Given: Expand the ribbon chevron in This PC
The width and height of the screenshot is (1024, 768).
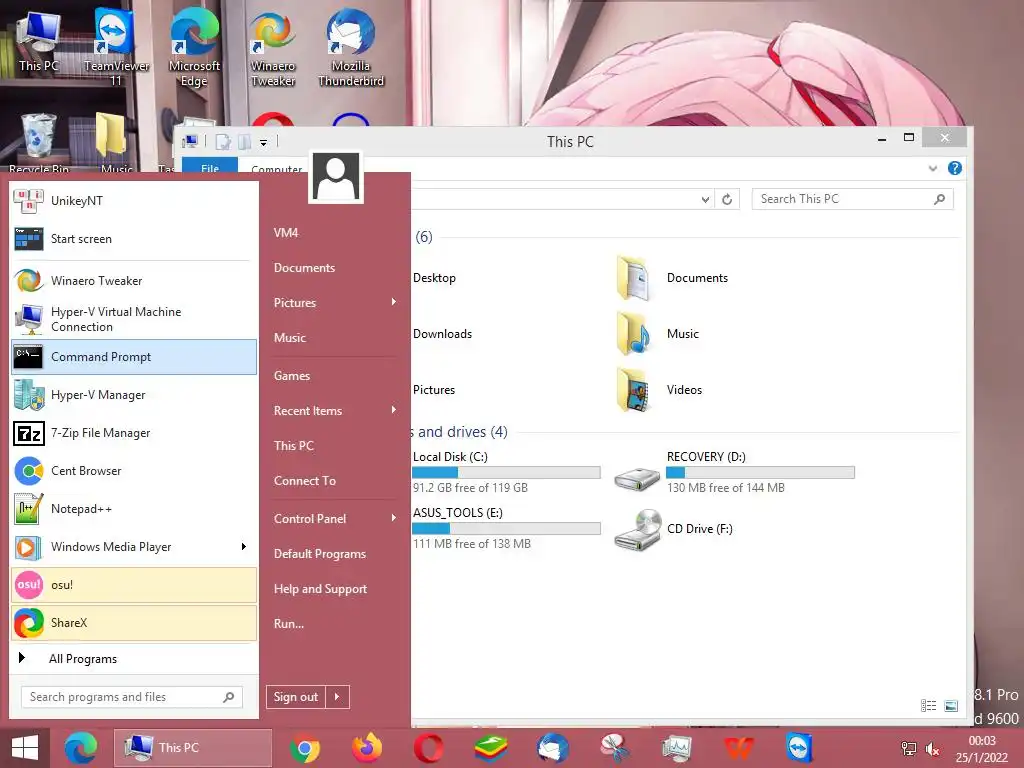Looking at the screenshot, I should click(933, 168).
